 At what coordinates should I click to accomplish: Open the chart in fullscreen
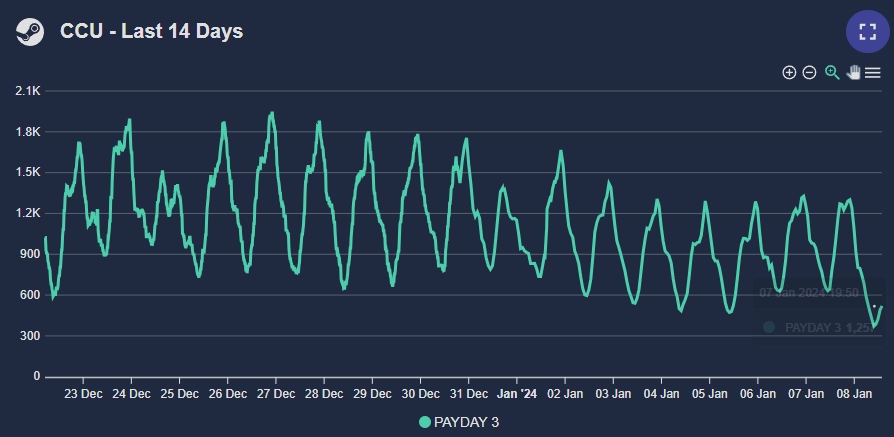click(x=867, y=31)
